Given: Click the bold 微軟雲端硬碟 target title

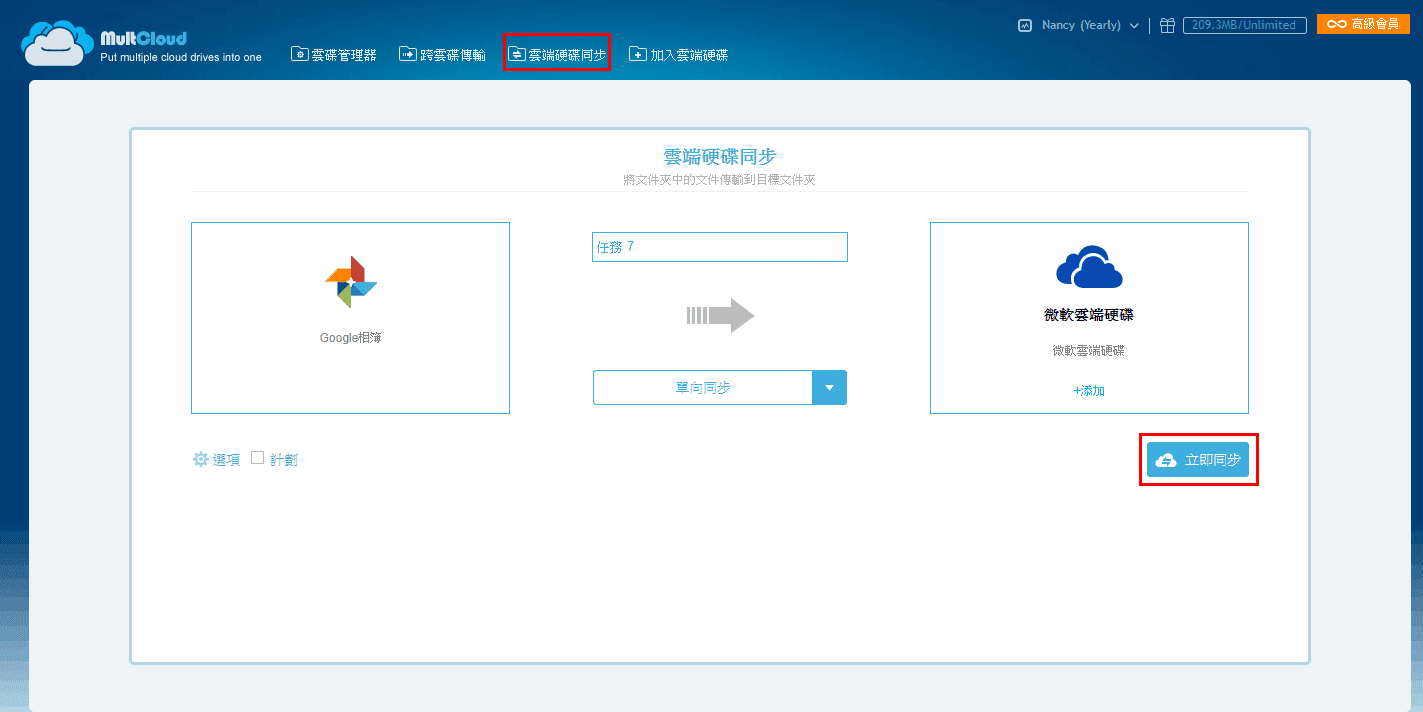Looking at the screenshot, I should tap(1089, 314).
